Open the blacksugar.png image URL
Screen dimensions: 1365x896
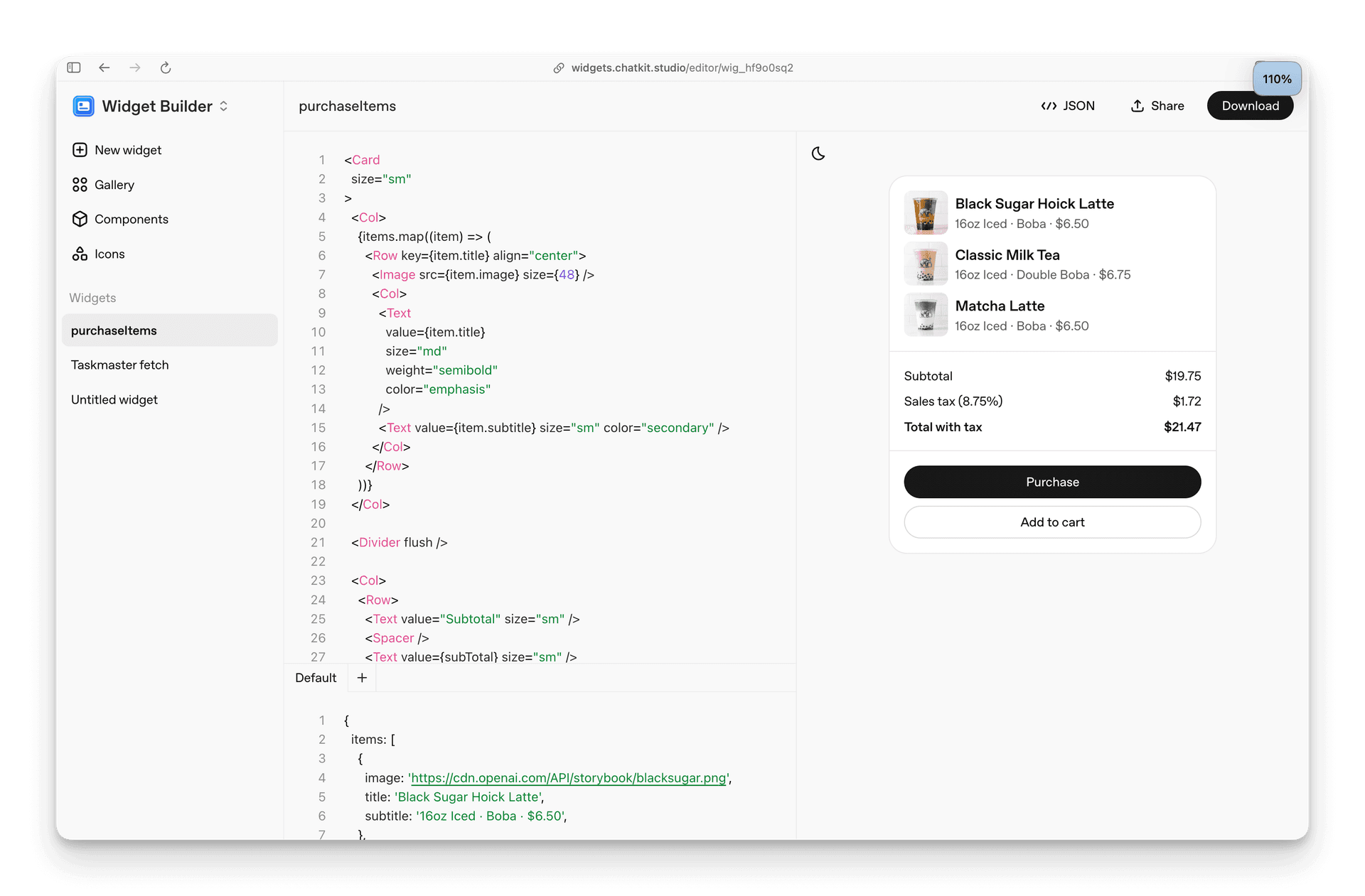pyautogui.click(x=568, y=778)
